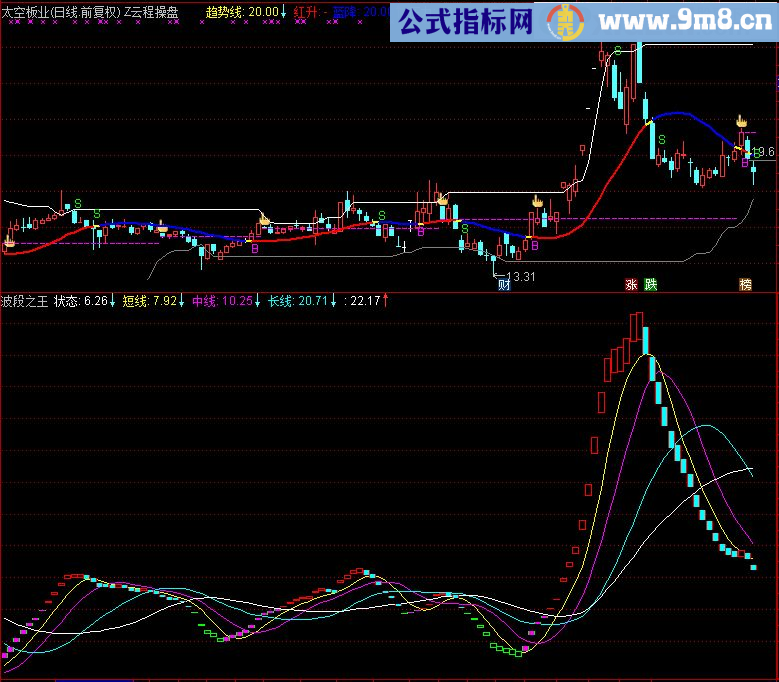The height and width of the screenshot is (682, 779).
Task: Click the yellow 短线: 7.92 value
Action: (x=153, y=301)
